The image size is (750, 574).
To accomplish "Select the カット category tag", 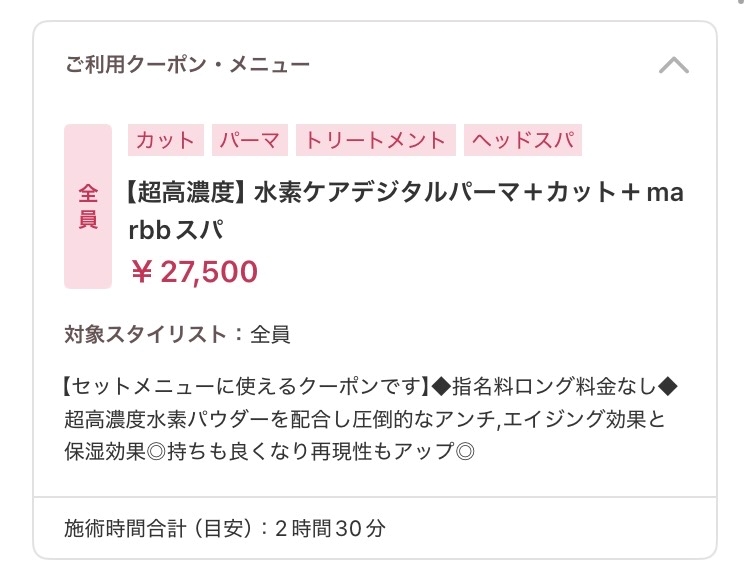I will (166, 140).
